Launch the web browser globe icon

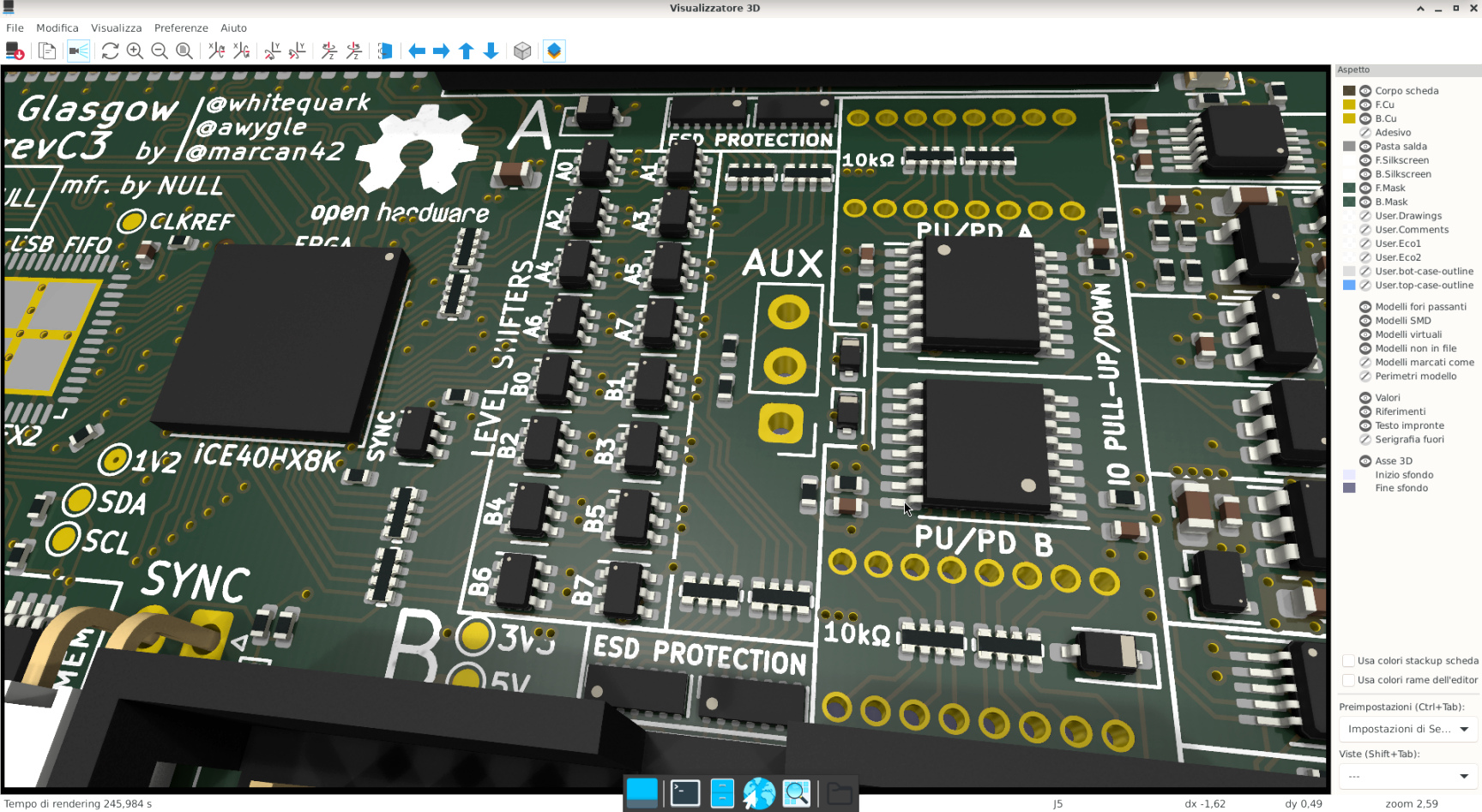759,793
